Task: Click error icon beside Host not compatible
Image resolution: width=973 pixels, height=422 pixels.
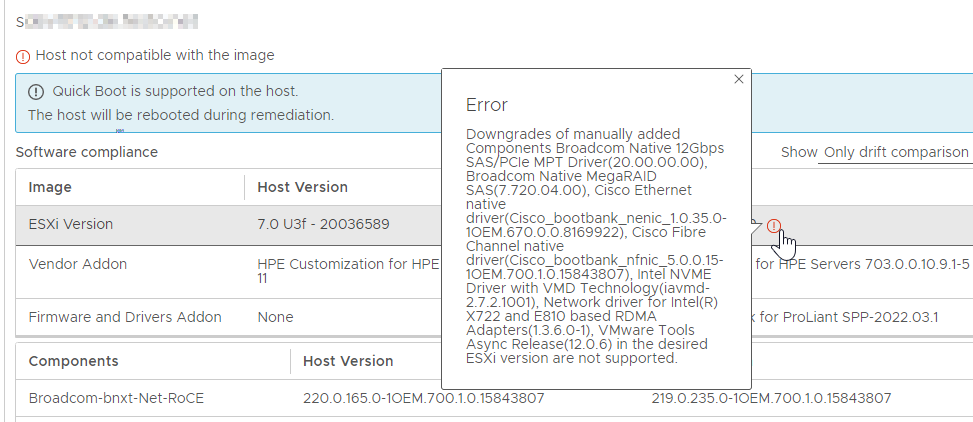Action: 22,56
